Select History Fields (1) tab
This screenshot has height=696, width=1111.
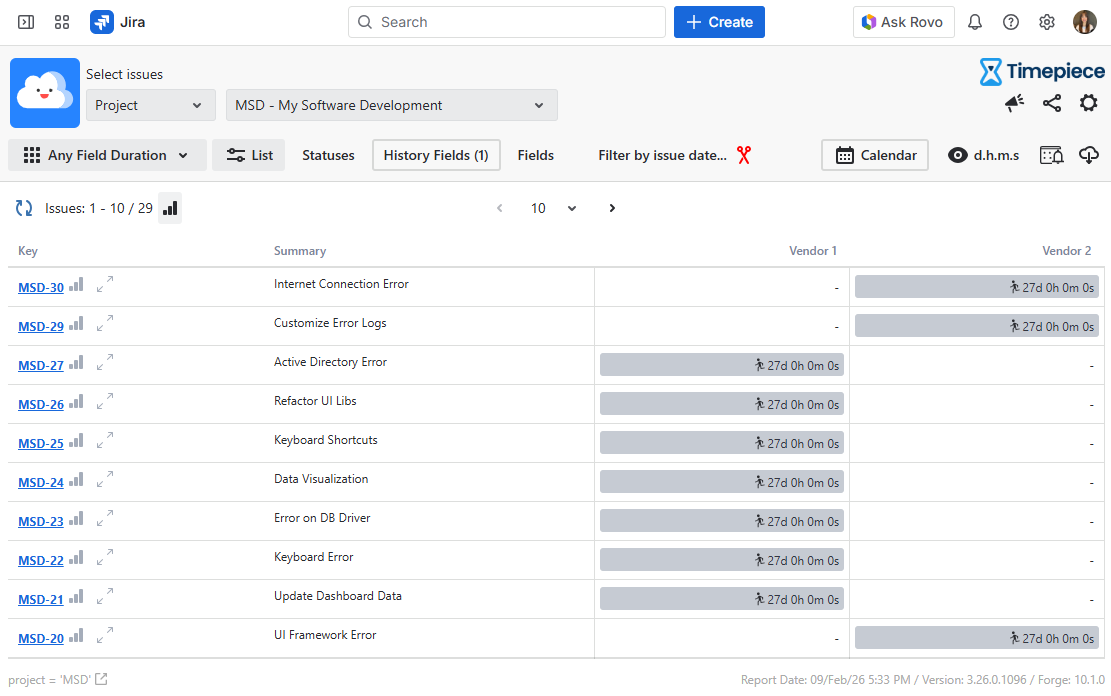pos(436,155)
